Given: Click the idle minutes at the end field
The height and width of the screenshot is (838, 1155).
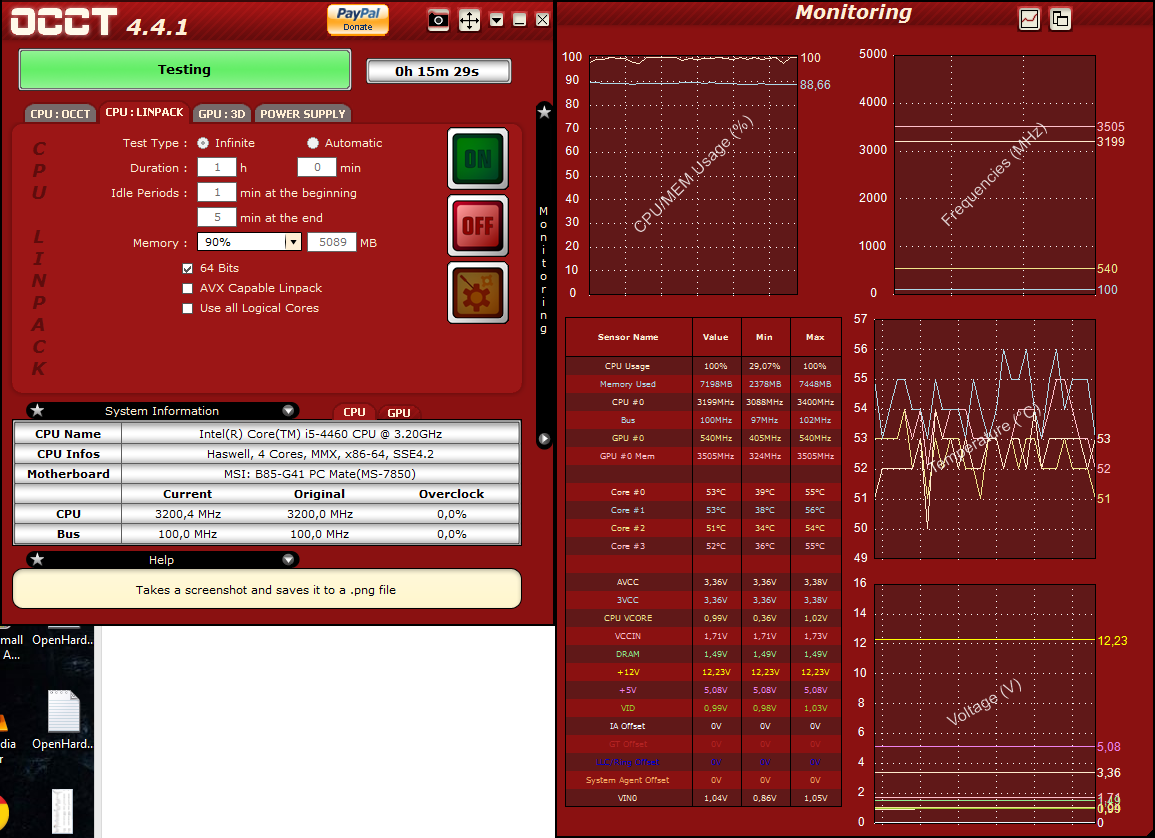Looking at the screenshot, I should [217, 217].
